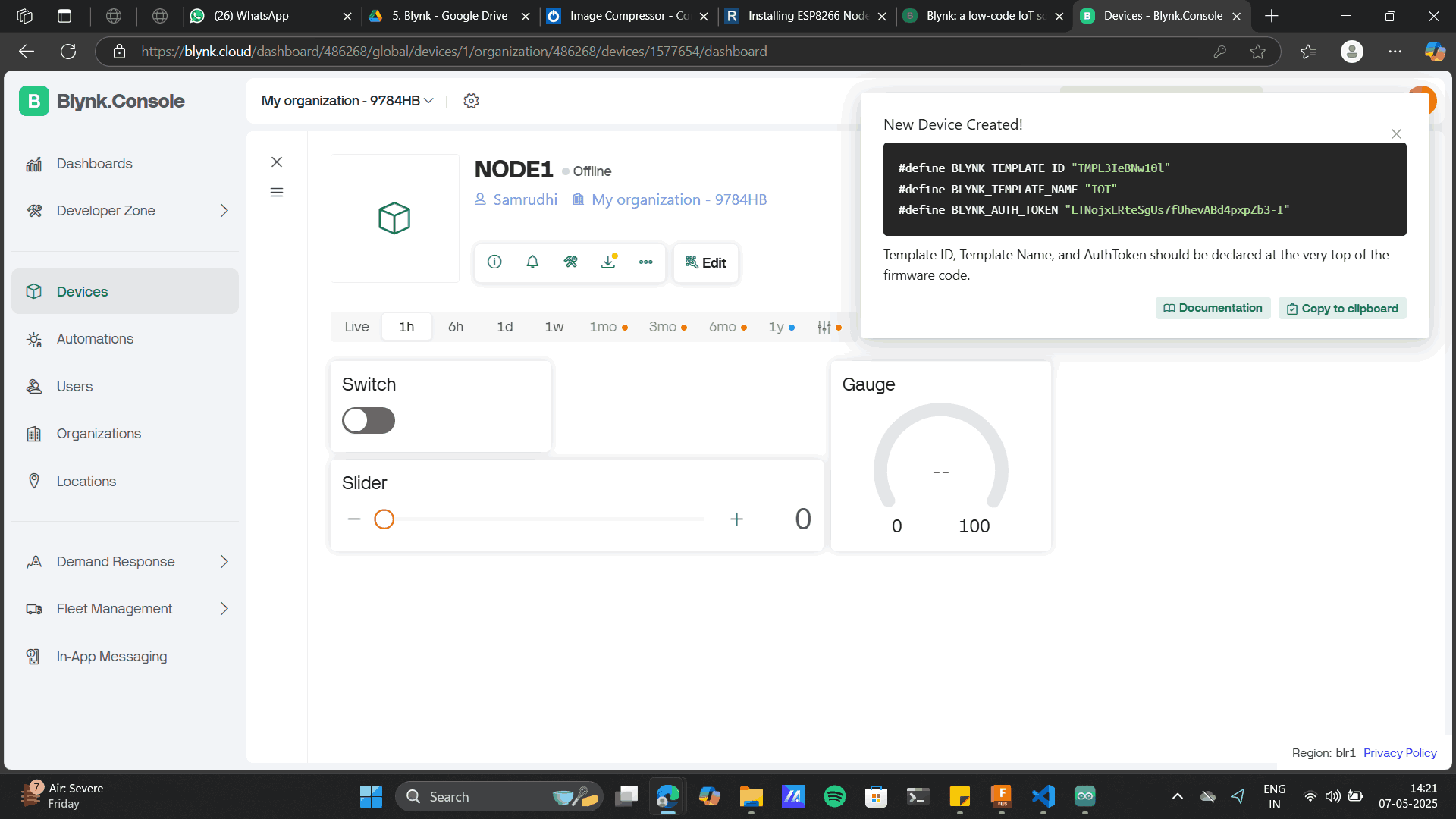
Task: Click the download data icon
Action: (x=608, y=262)
